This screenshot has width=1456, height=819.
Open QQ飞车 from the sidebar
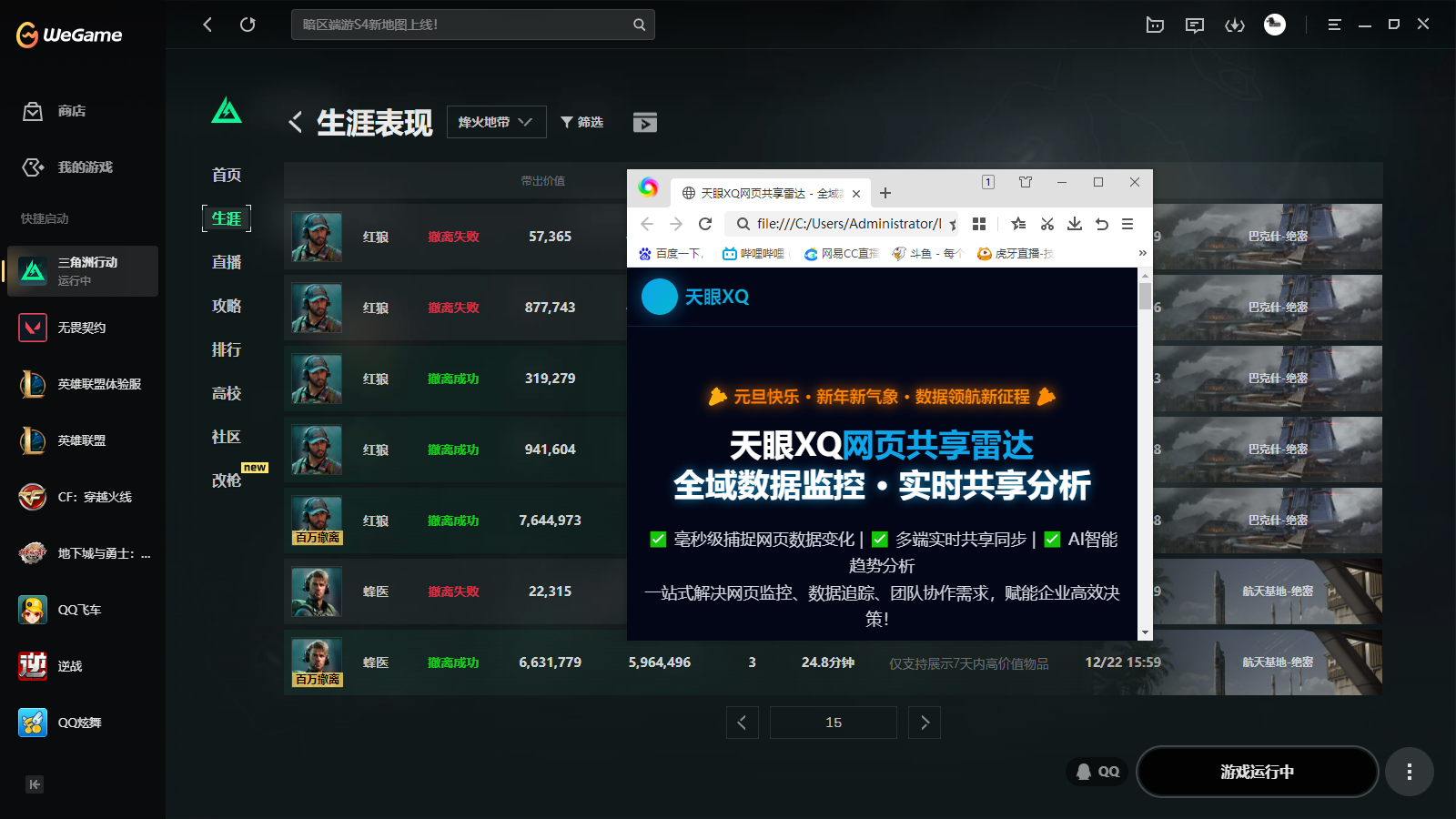pyautogui.click(x=33, y=610)
